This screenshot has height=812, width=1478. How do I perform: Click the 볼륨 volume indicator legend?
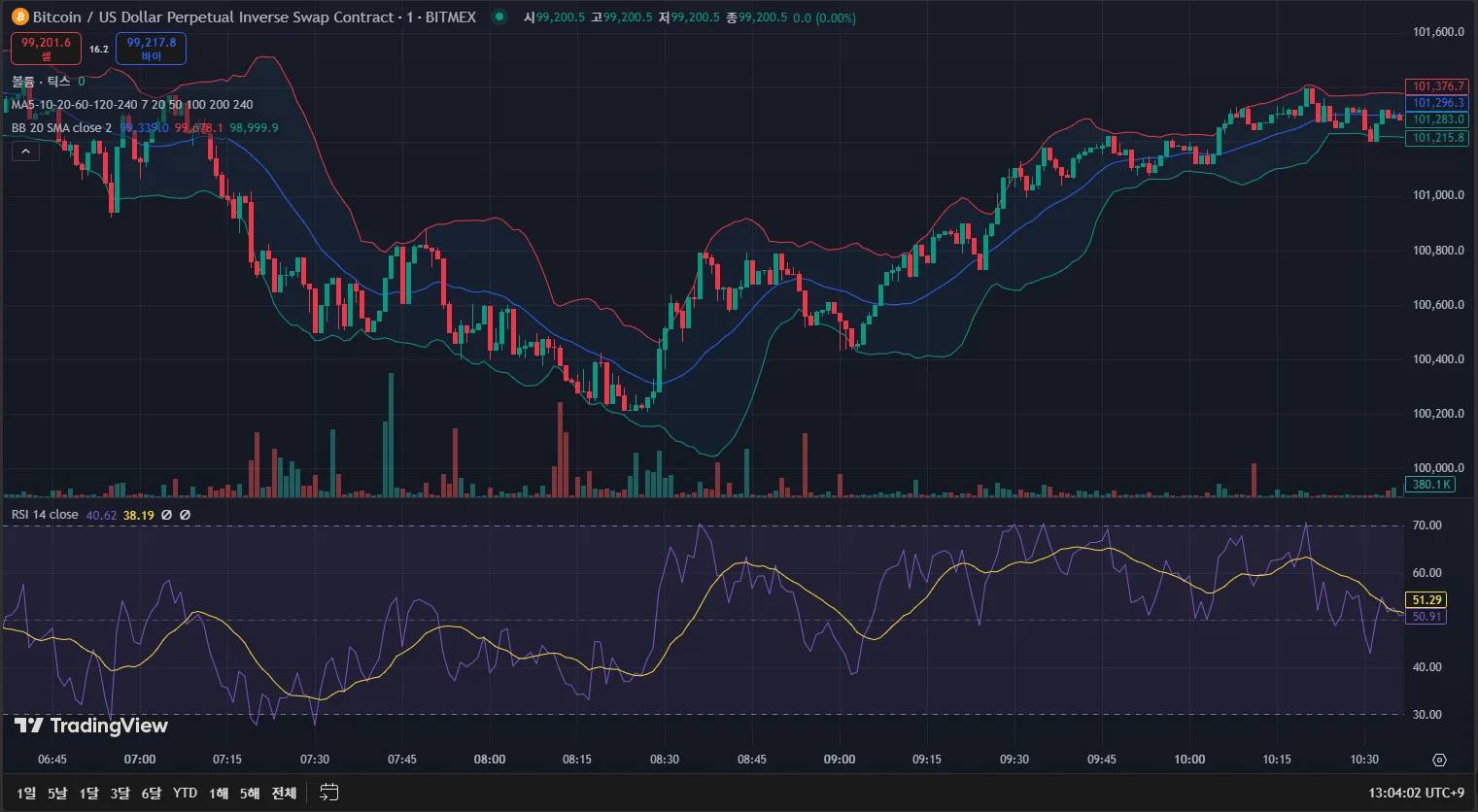[40, 82]
